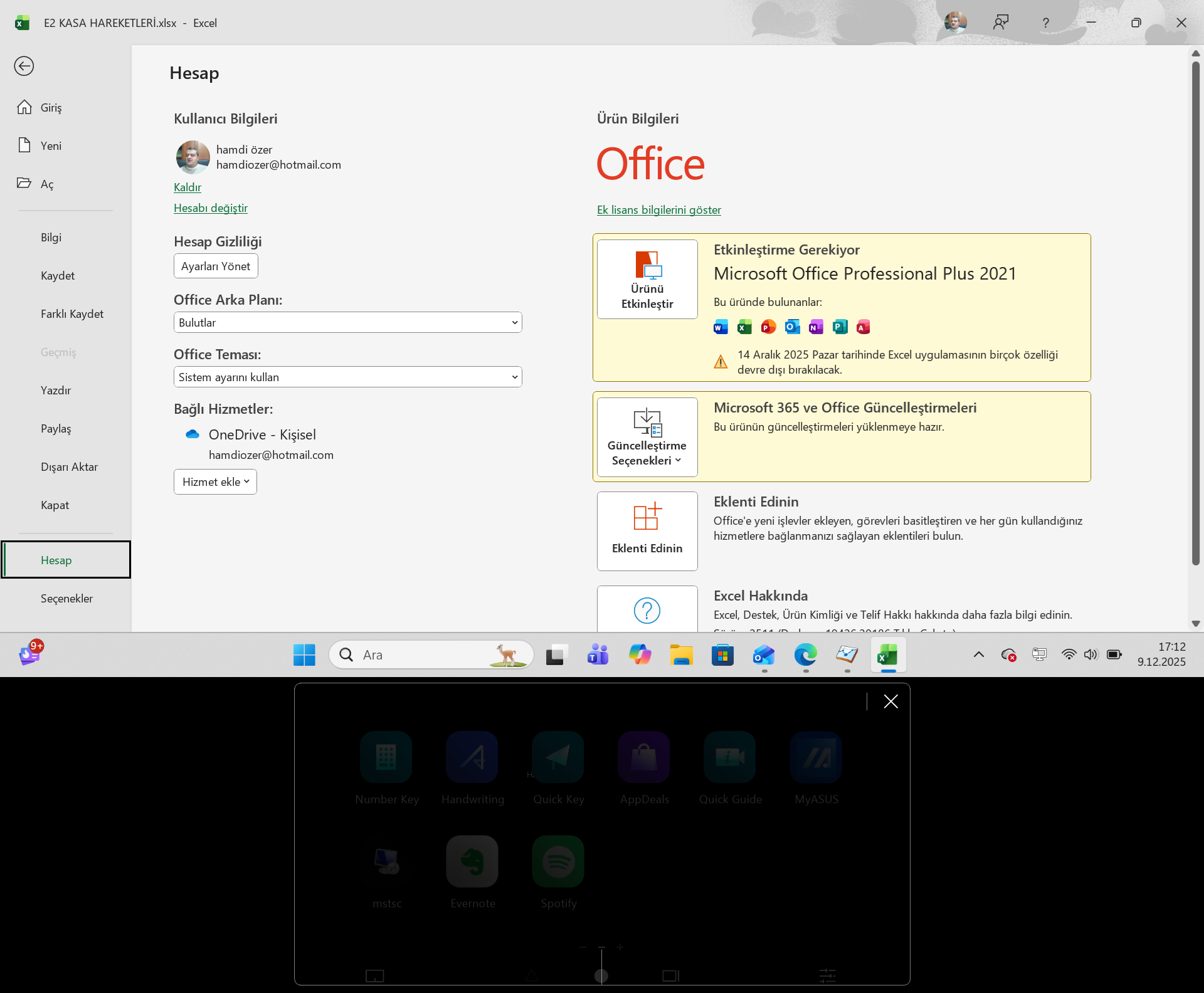1204x993 pixels.
Task: Select Yeni in the backstage menu
Action: (x=66, y=145)
